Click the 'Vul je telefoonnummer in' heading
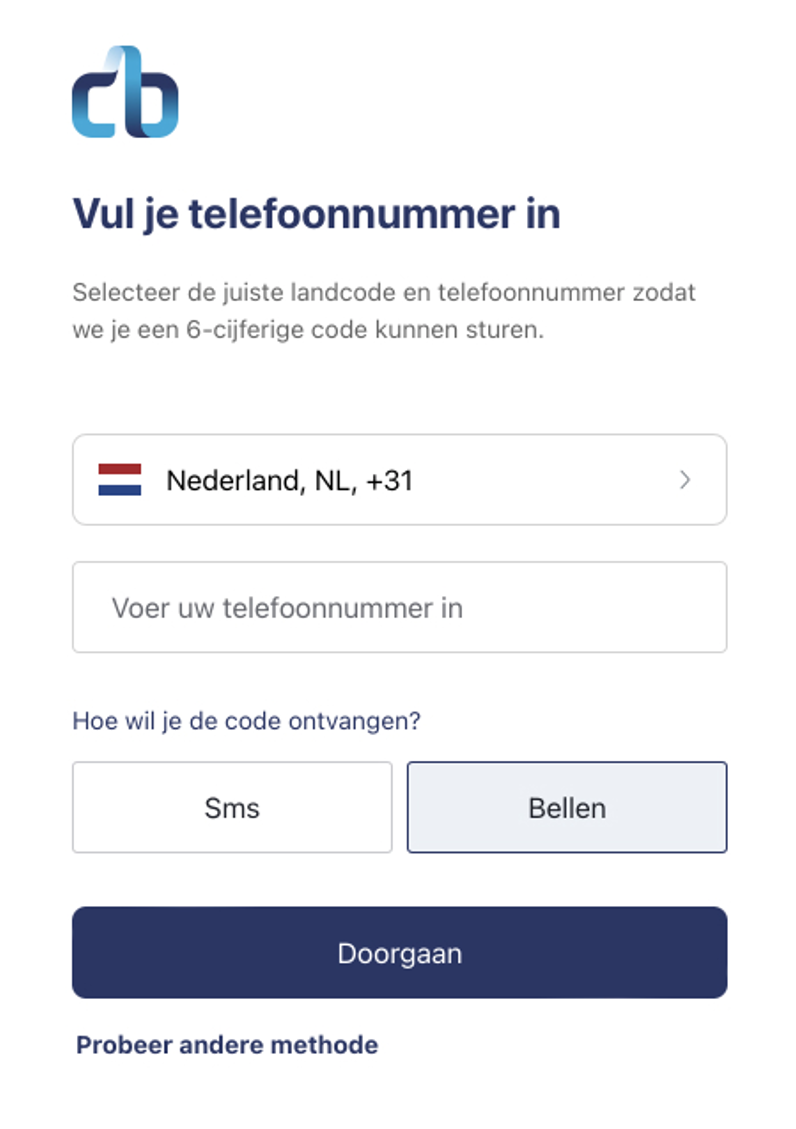The image size is (796, 1129). pos(317,214)
